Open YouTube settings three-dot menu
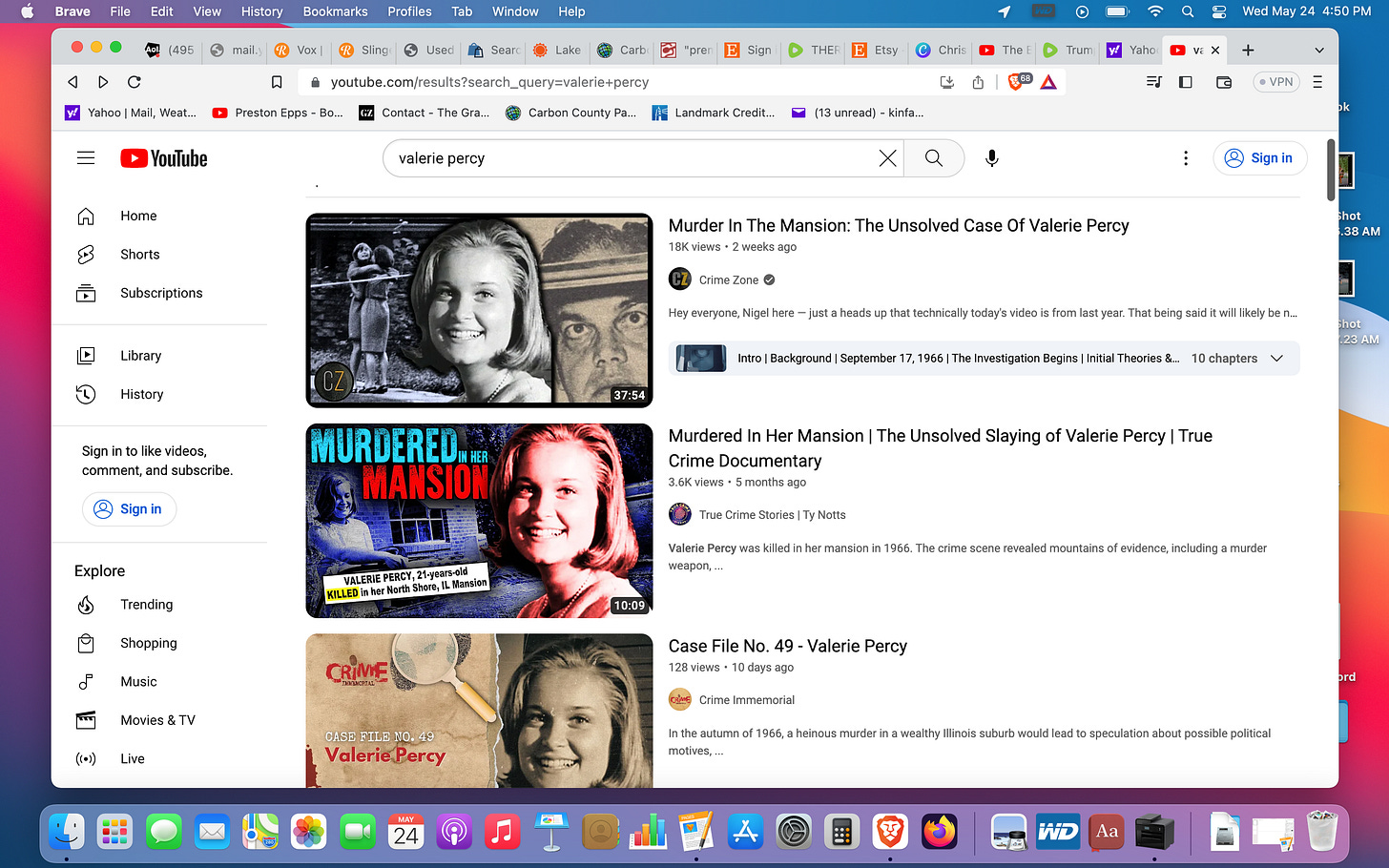This screenshot has width=1389, height=868. [x=1186, y=158]
